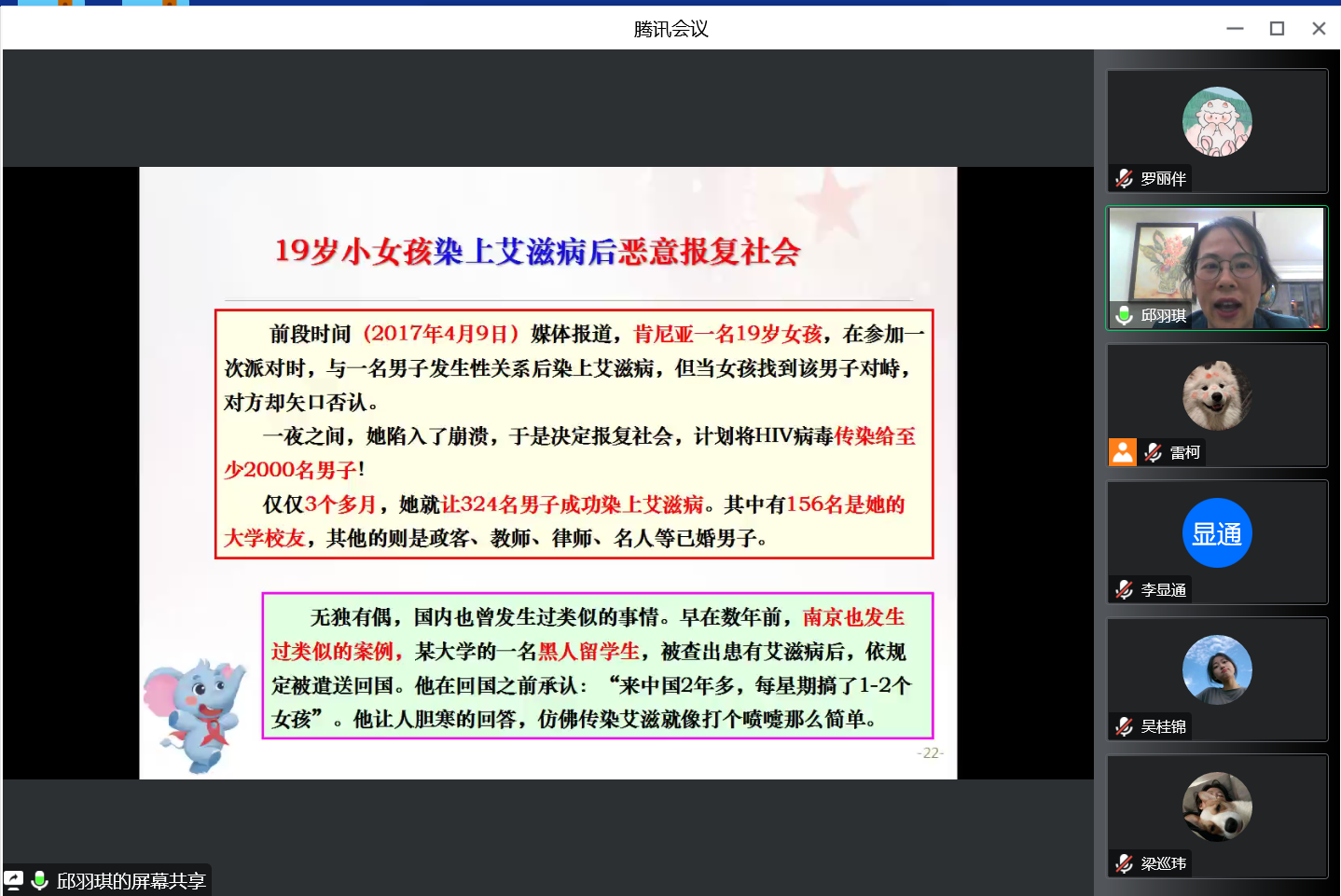
Task: Click the 邱羽琪的屏幕共享 label
Action: (x=131, y=881)
